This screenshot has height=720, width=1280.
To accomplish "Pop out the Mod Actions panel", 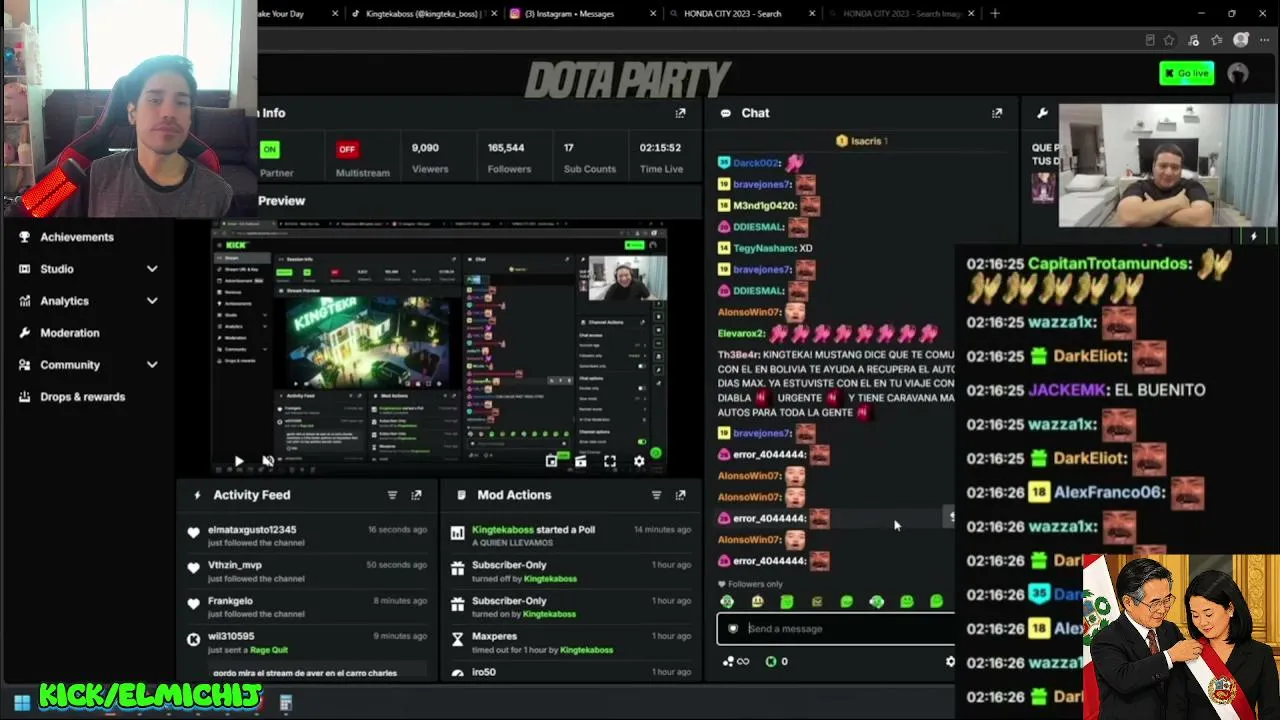I will point(680,495).
